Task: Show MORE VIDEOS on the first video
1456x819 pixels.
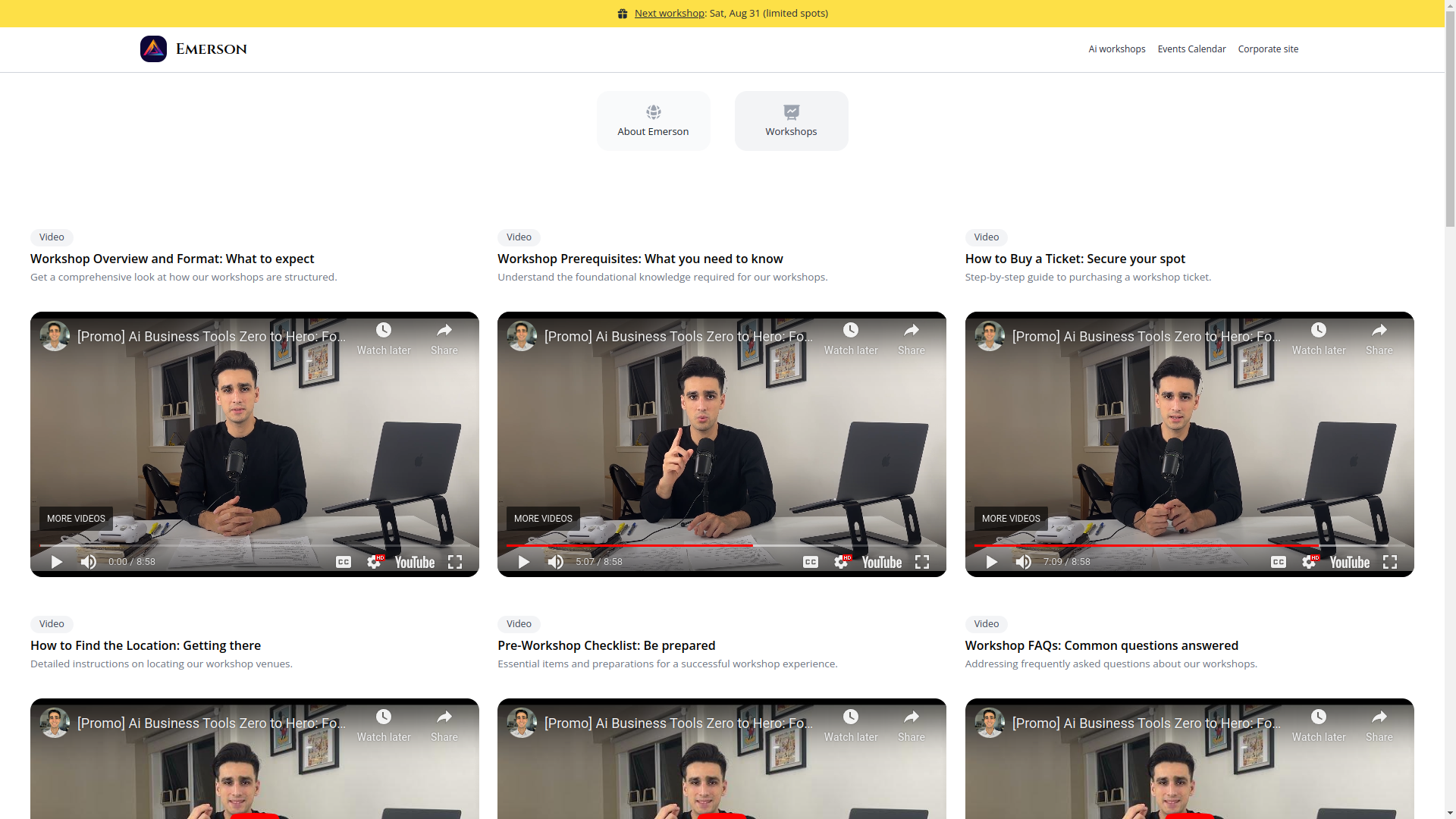Action: point(76,519)
